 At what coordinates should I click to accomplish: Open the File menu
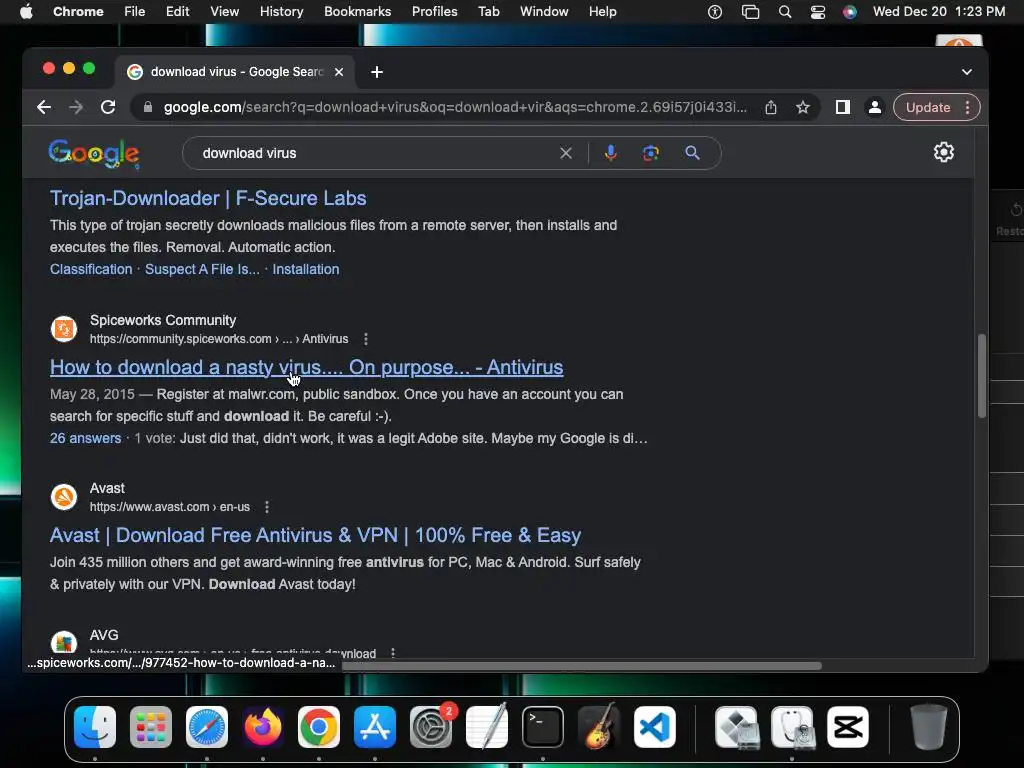pos(135,12)
